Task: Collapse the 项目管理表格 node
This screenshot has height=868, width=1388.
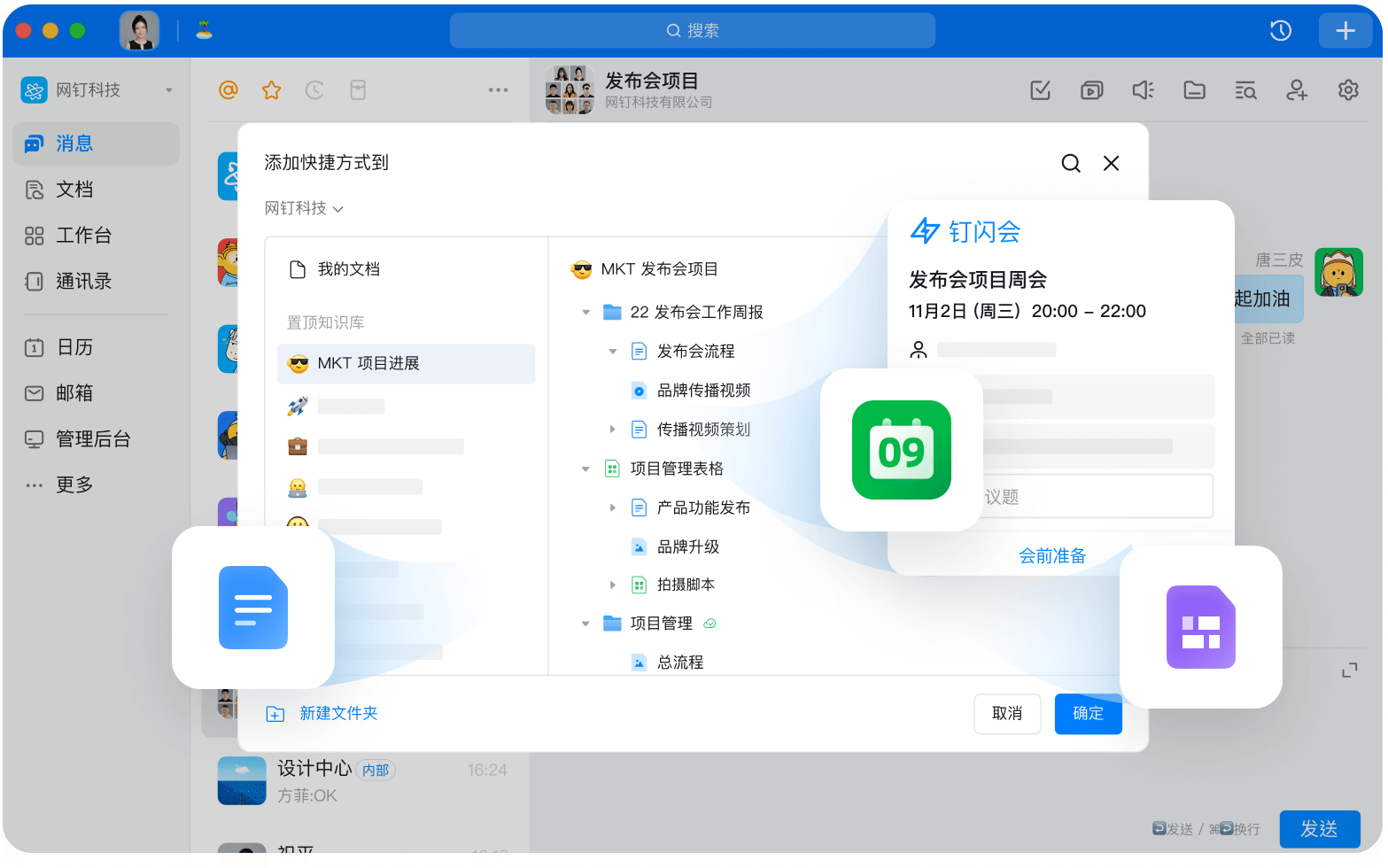Action: (585, 469)
